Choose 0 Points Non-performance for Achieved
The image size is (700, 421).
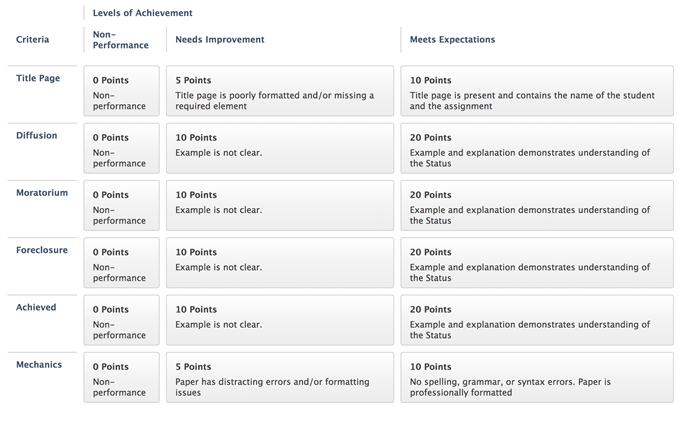[x=121, y=320]
